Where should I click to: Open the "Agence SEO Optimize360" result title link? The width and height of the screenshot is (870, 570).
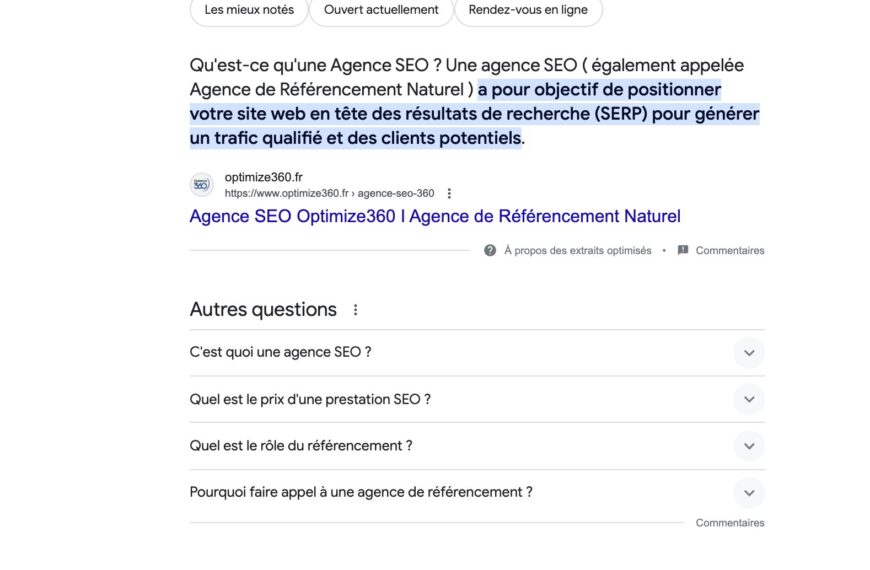pyautogui.click(x=435, y=216)
